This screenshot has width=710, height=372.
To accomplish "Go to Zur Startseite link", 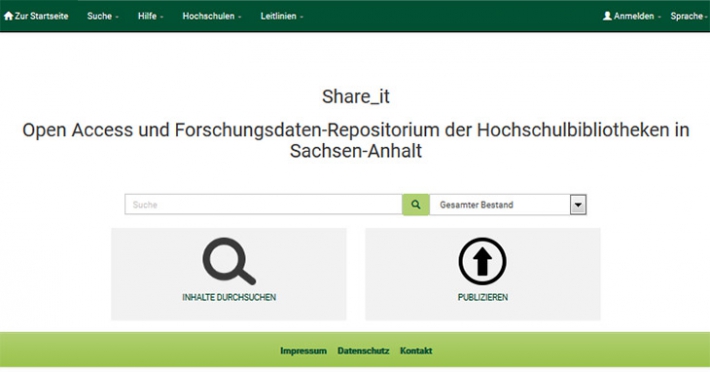I will (36, 16).
